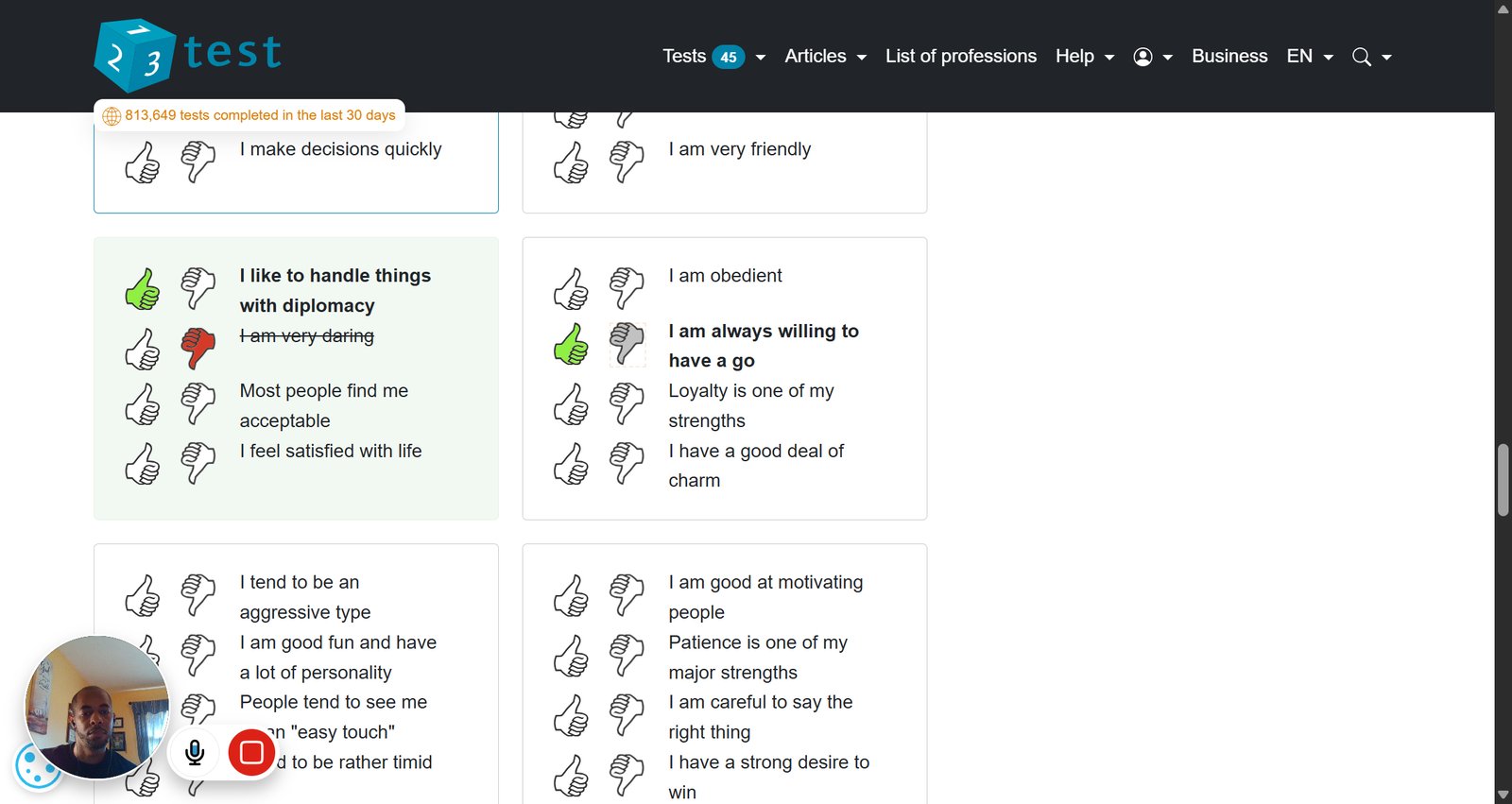Thumbs down for "I am very friendly"
Image resolution: width=1512 pixels, height=804 pixels.
(x=627, y=163)
